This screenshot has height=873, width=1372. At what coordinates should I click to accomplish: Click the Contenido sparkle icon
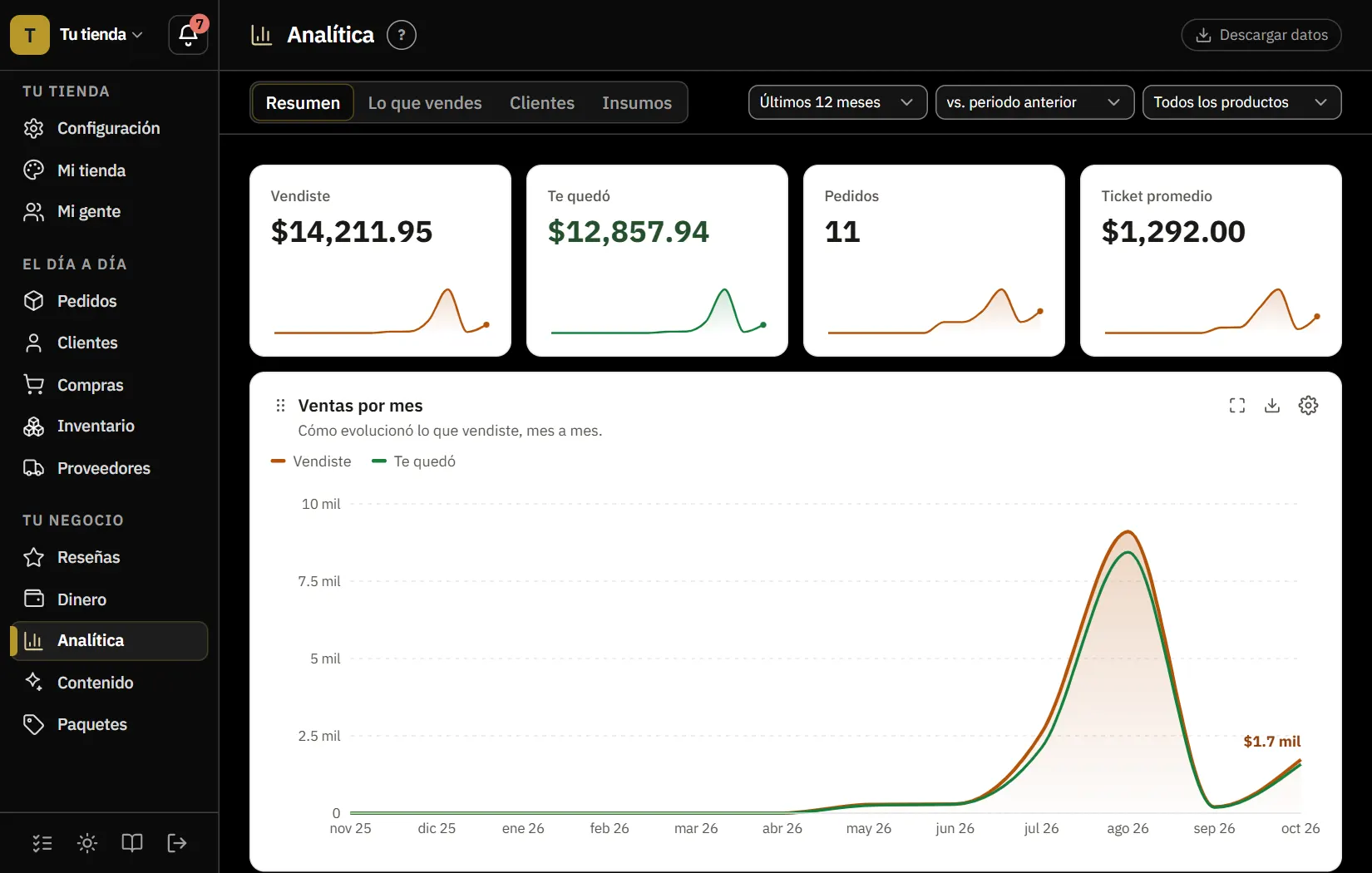click(33, 683)
